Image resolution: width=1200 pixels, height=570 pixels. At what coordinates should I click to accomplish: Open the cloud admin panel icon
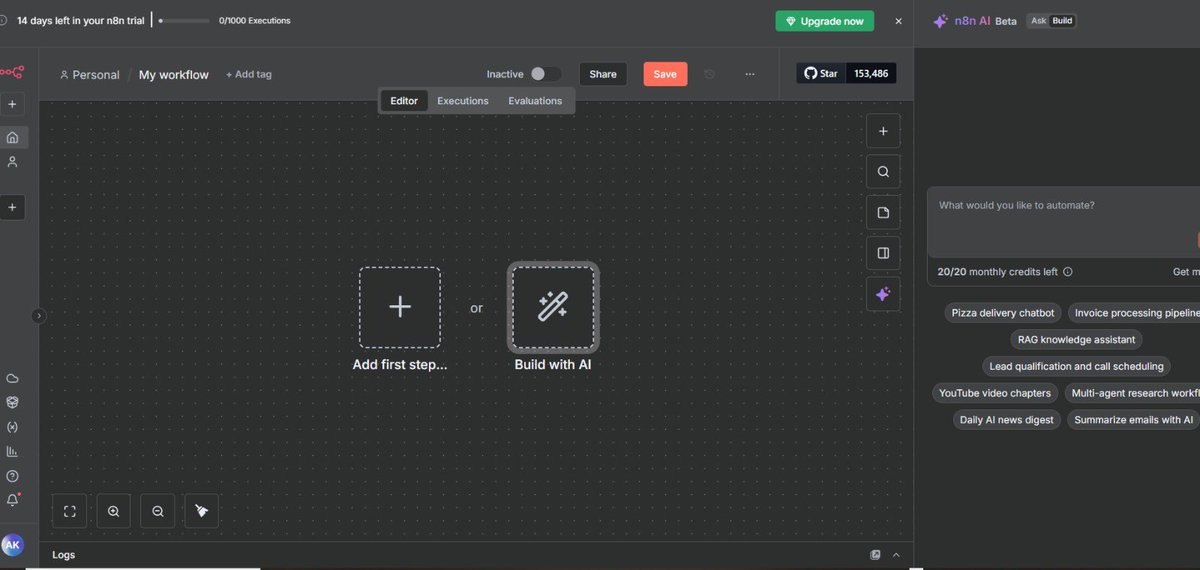coord(12,378)
